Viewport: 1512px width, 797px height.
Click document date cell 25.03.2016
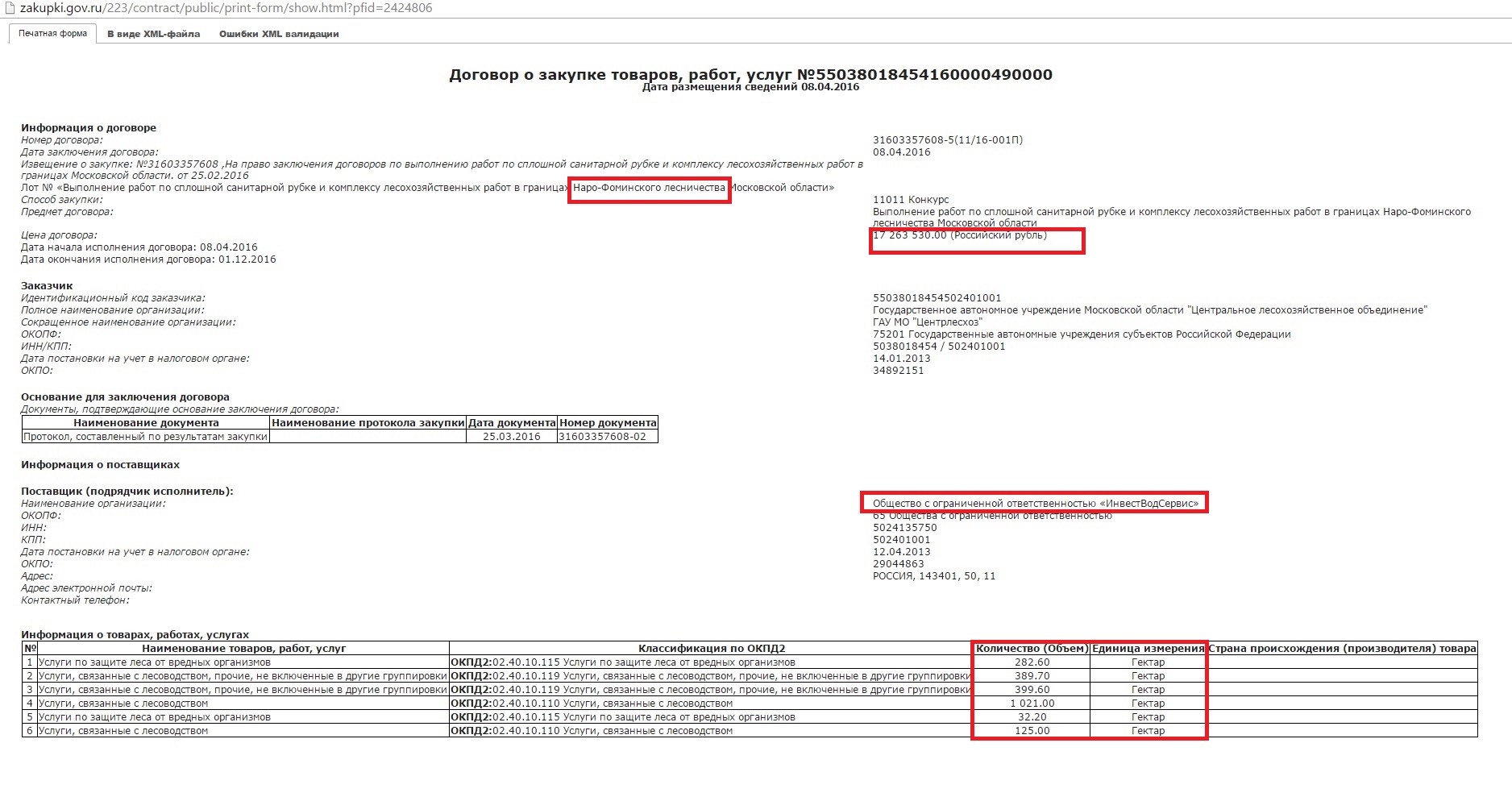coord(512,436)
